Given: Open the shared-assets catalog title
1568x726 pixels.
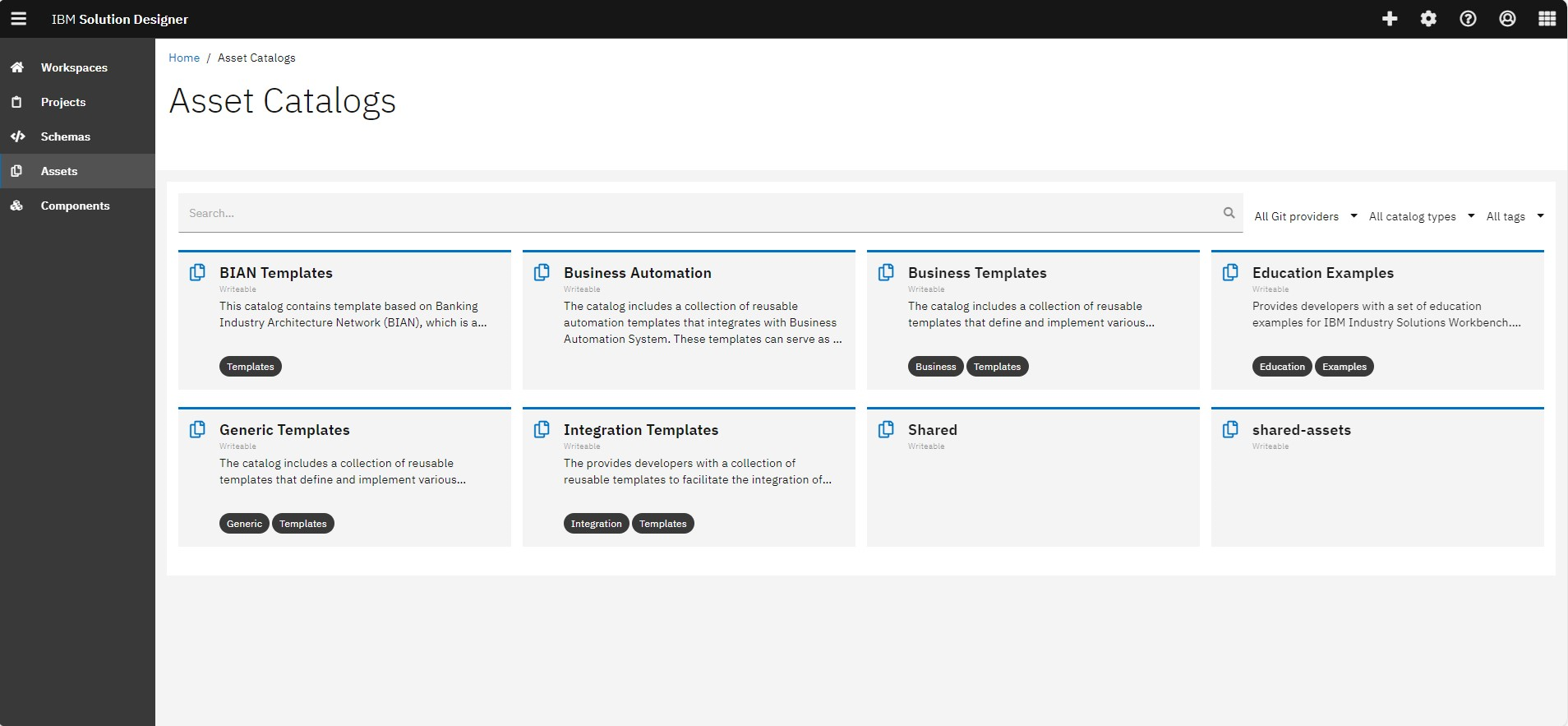Looking at the screenshot, I should point(1302,430).
